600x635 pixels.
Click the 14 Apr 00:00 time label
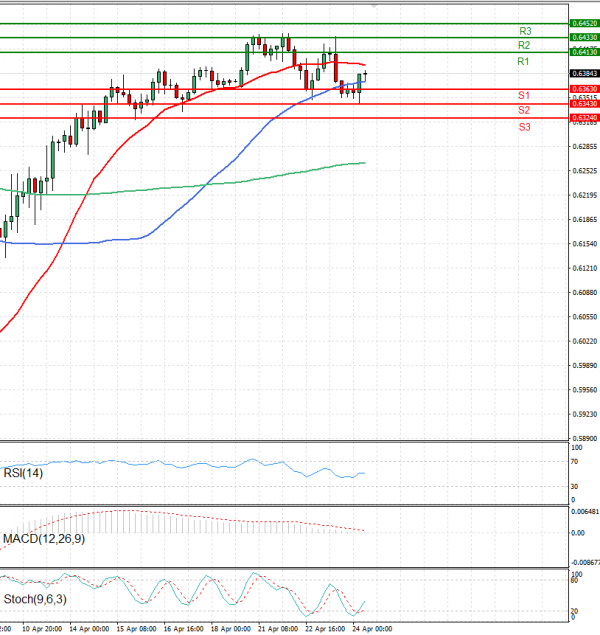pos(89,629)
